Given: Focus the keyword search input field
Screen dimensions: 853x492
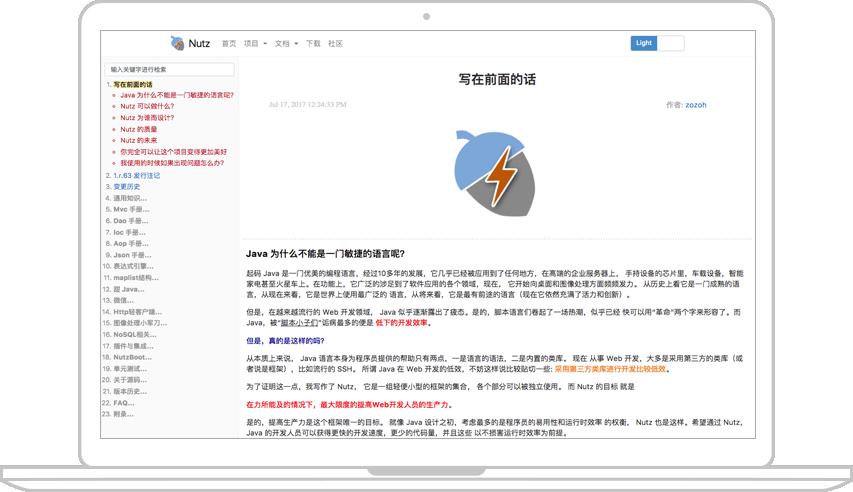Looking at the screenshot, I should click(x=169, y=69).
